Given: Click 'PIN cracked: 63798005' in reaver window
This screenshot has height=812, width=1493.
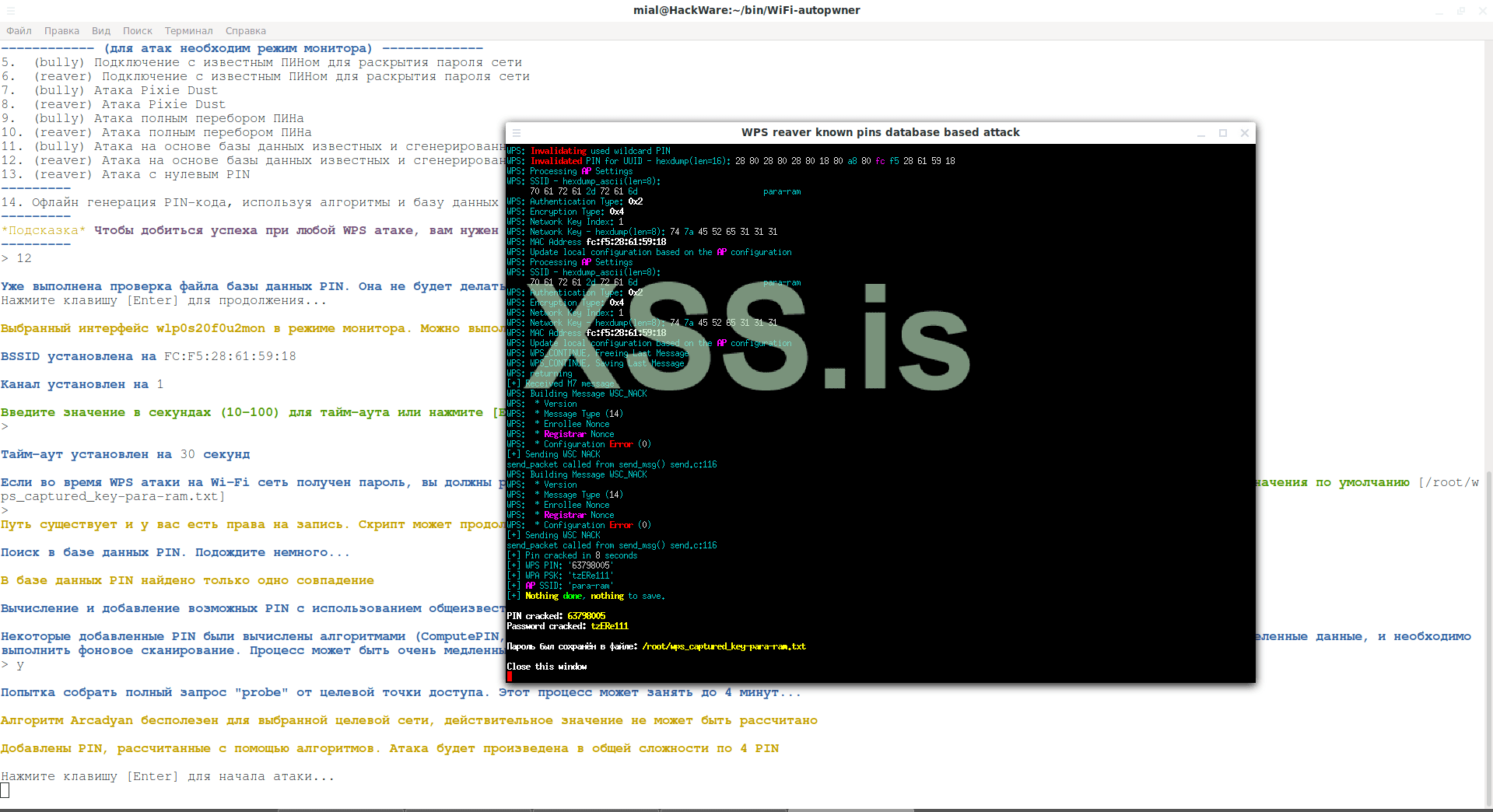Looking at the screenshot, I should [x=556, y=616].
